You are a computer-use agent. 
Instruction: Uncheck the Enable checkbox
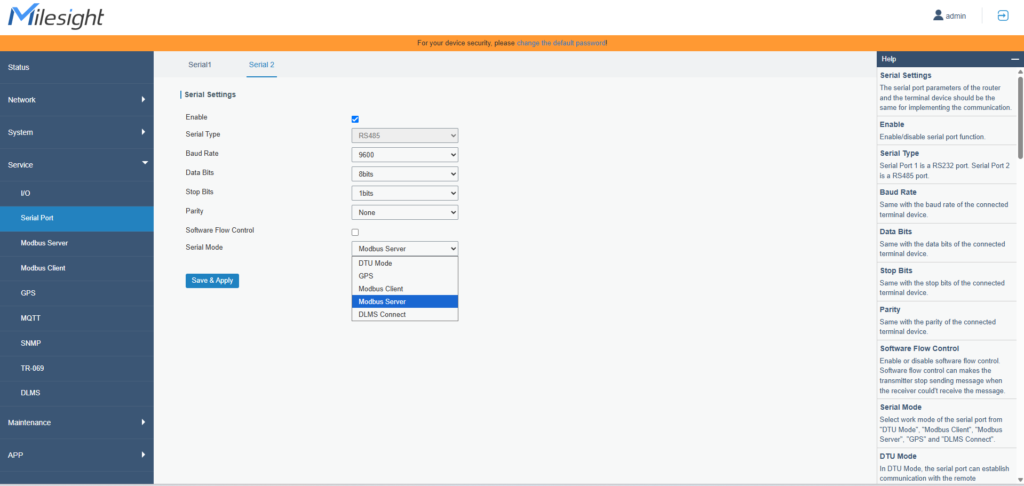tap(355, 118)
